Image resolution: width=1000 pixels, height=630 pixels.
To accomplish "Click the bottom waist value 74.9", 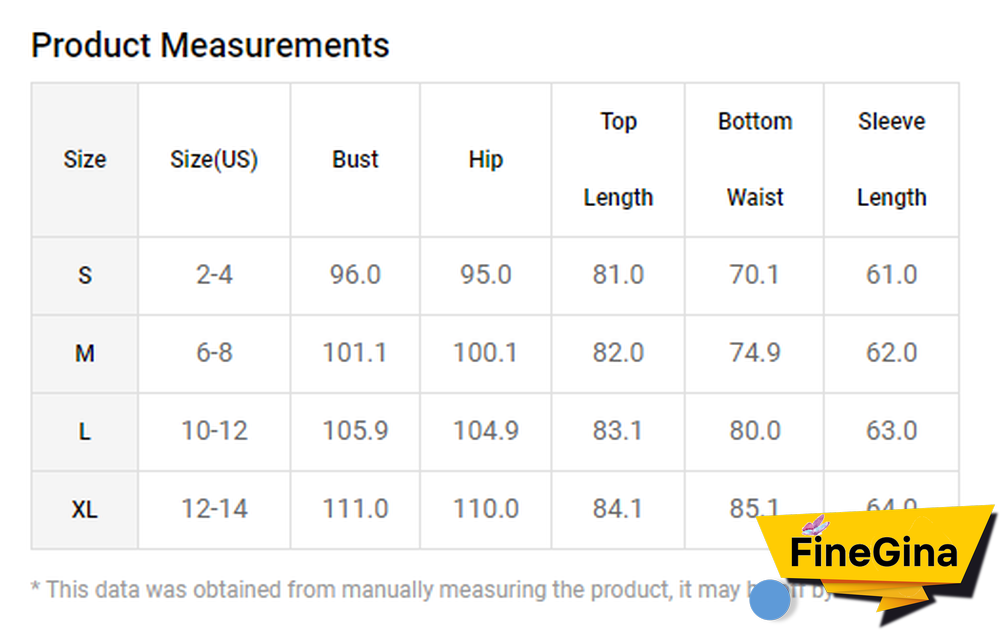I will point(755,353).
